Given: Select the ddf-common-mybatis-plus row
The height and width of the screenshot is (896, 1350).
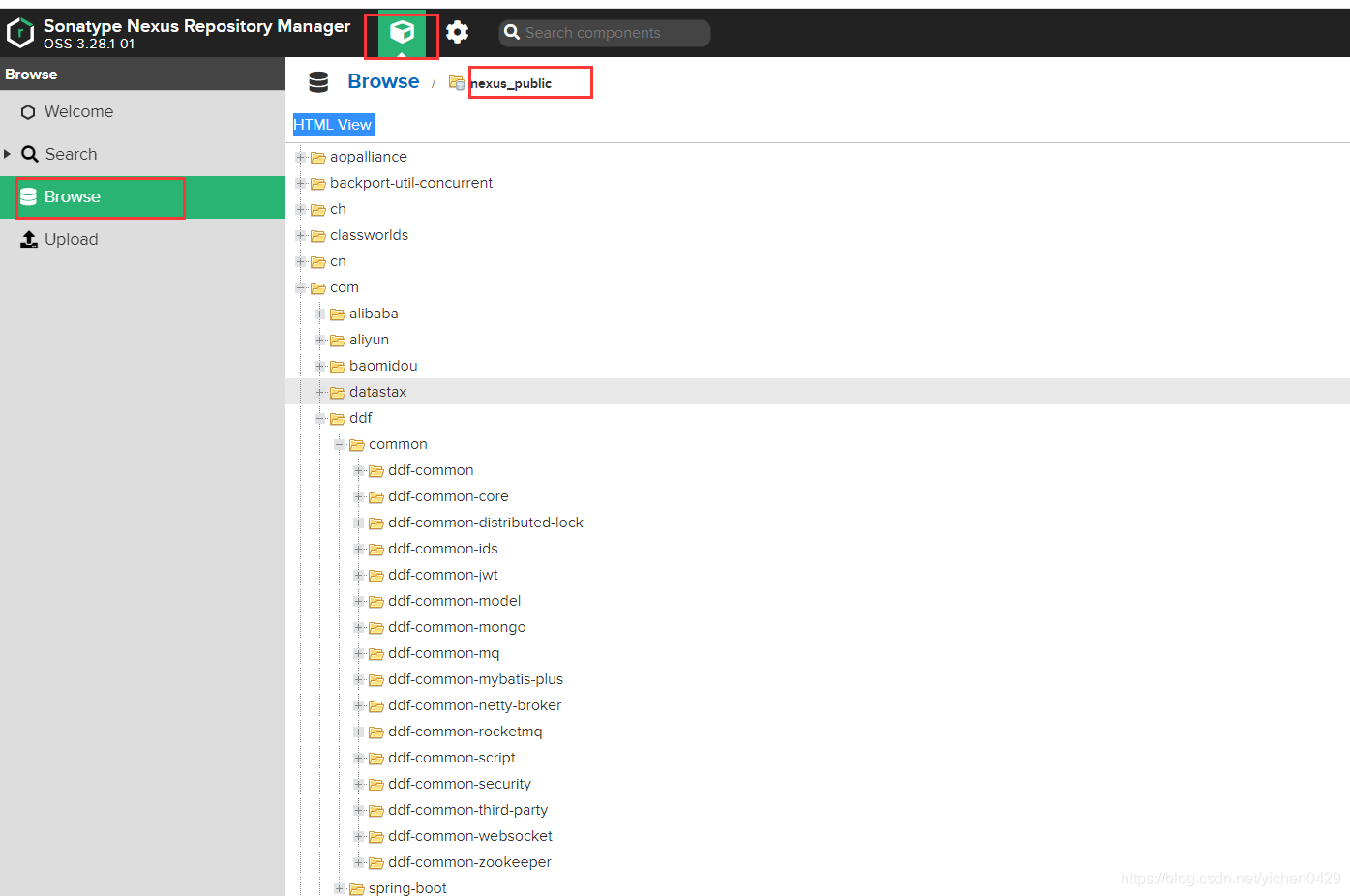Looking at the screenshot, I should 818,679.
